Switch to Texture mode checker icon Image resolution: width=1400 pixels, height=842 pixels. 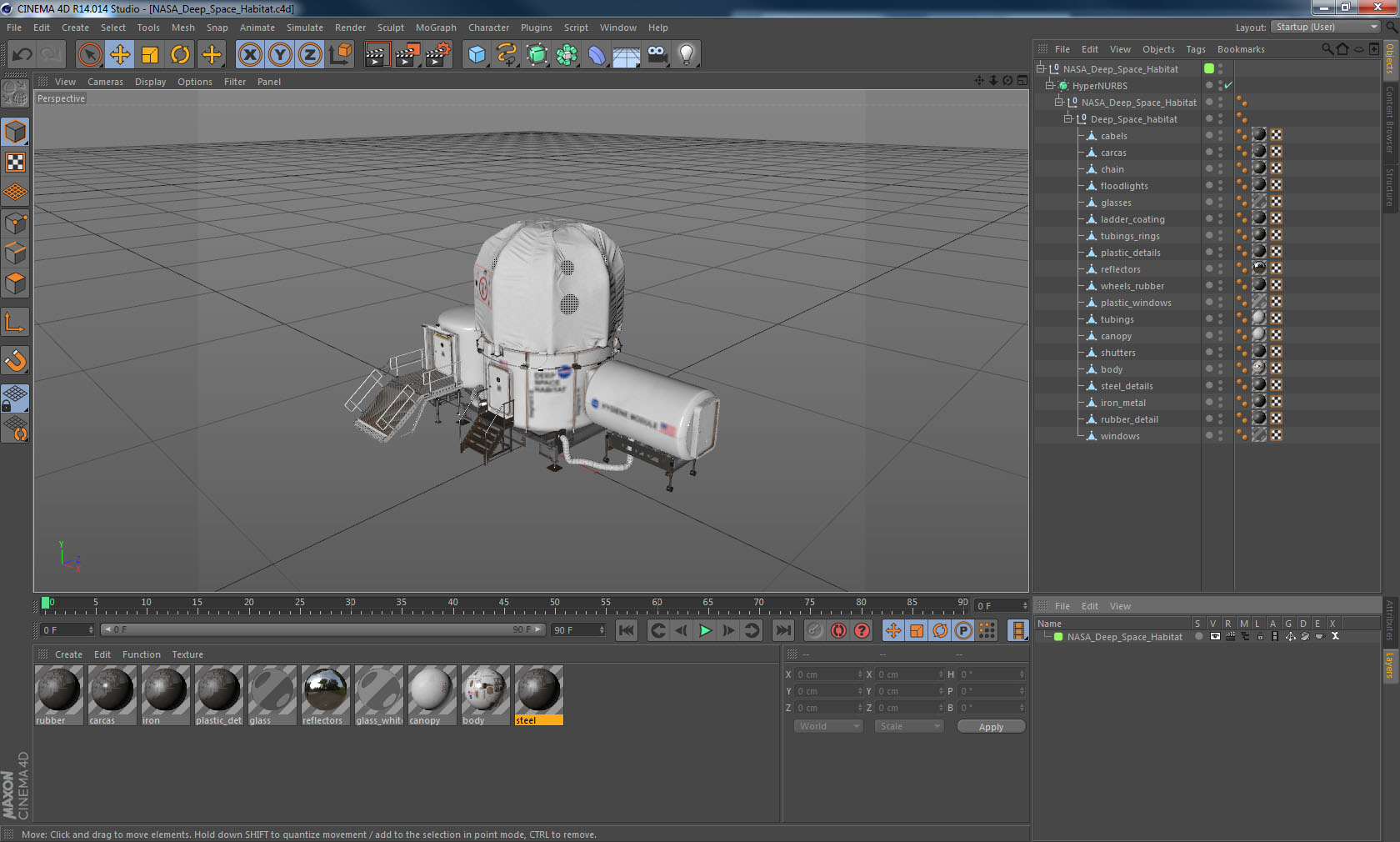[16, 162]
